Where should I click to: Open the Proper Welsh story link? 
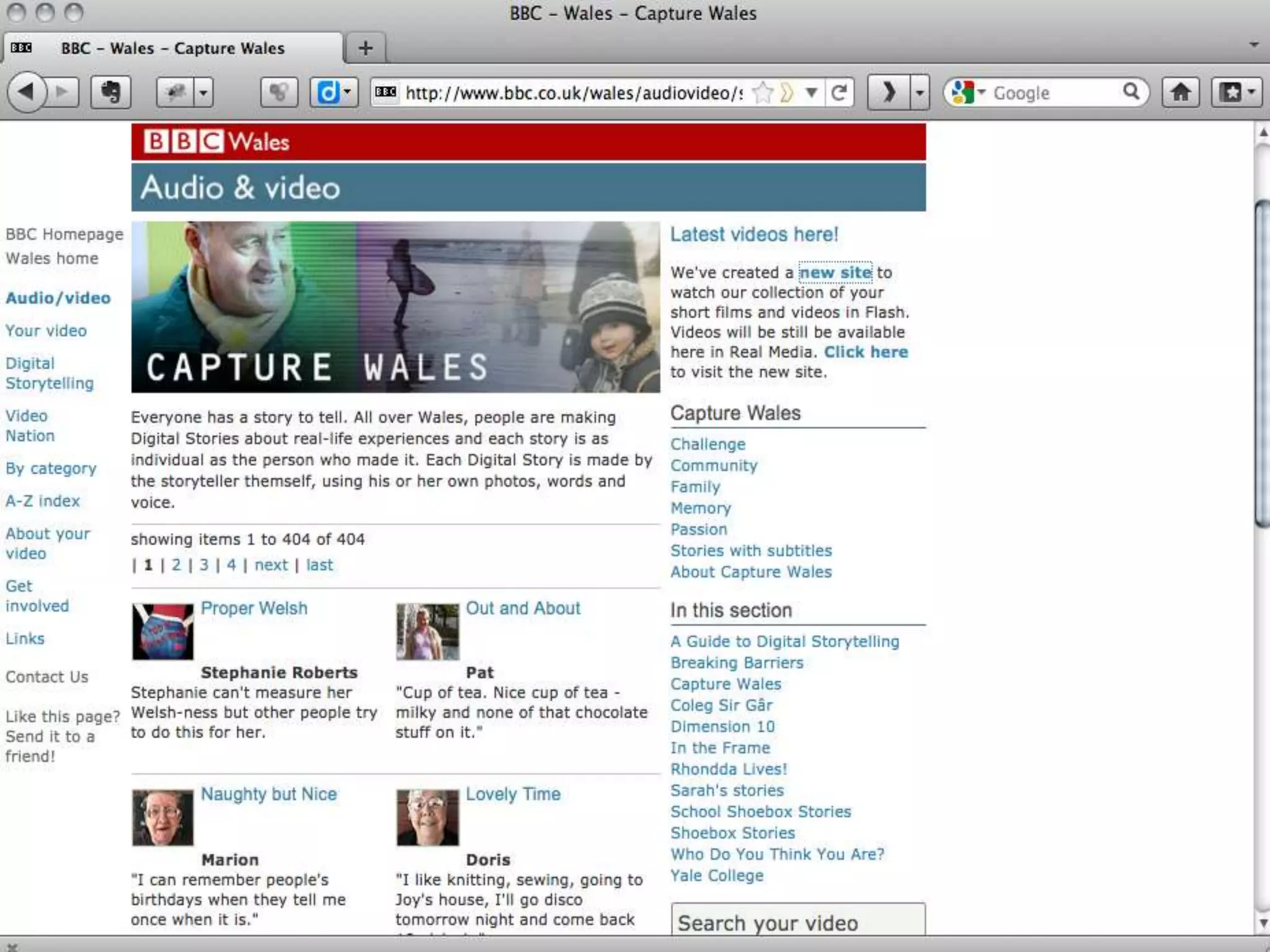point(254,608)
